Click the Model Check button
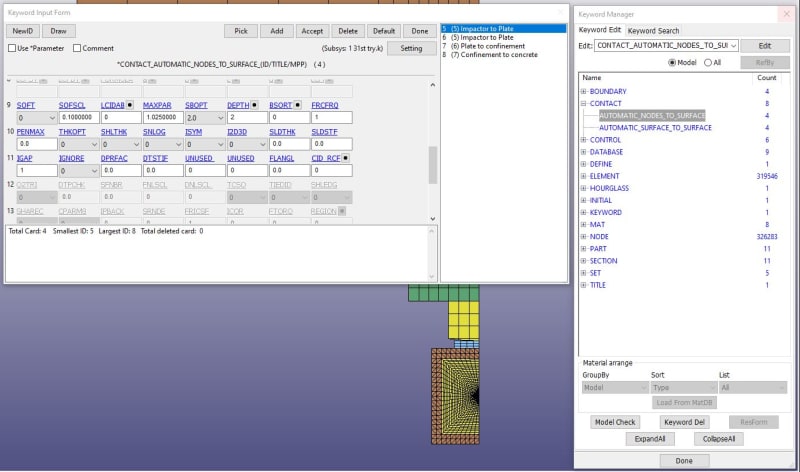800x472 pixels. click(x=615, y=422)
